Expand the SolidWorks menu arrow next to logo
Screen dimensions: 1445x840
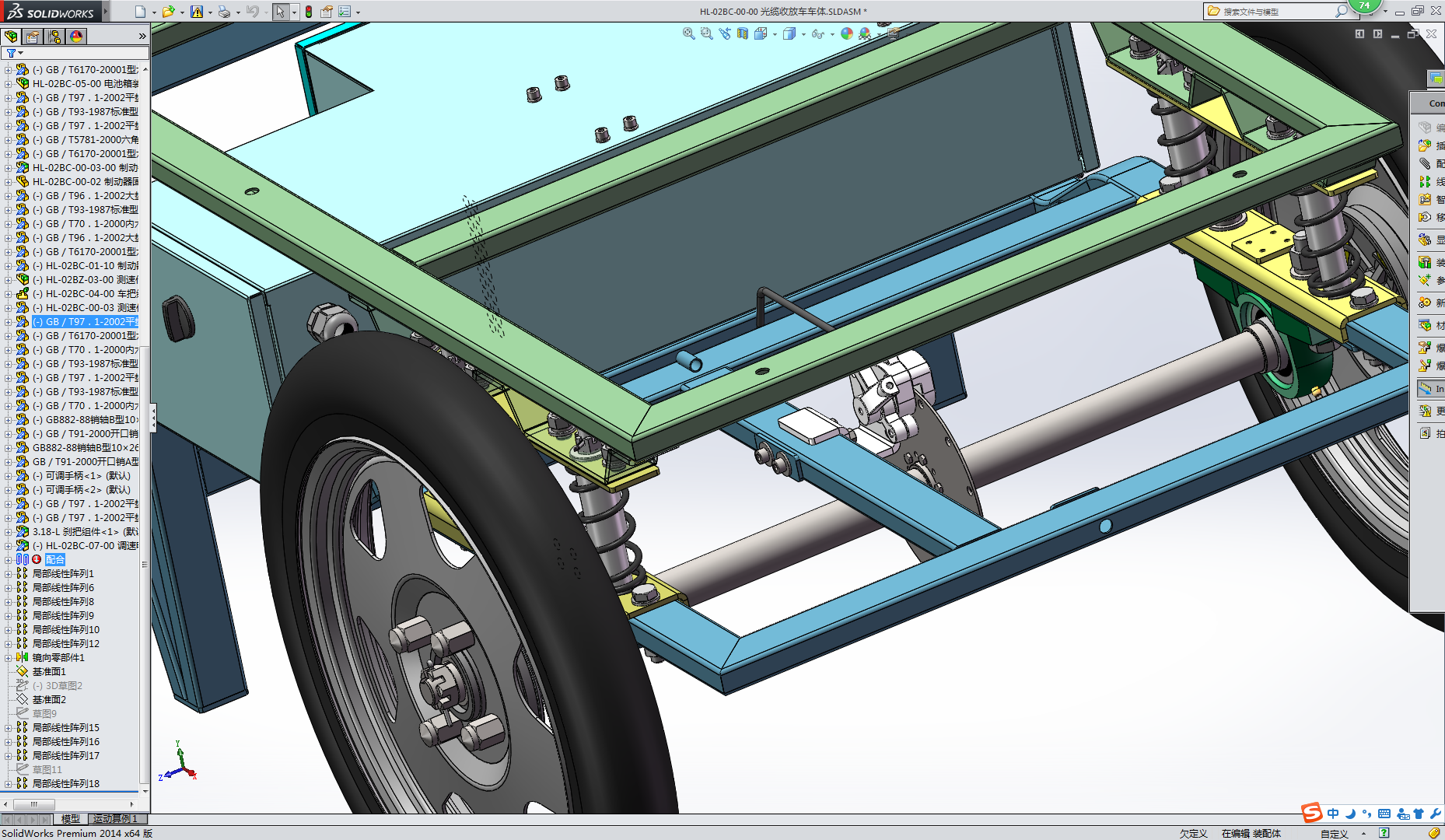(106, 12)
